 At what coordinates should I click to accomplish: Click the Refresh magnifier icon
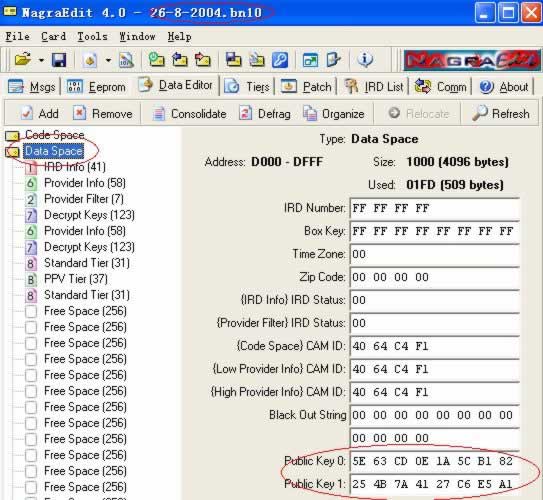click(480, 113)
